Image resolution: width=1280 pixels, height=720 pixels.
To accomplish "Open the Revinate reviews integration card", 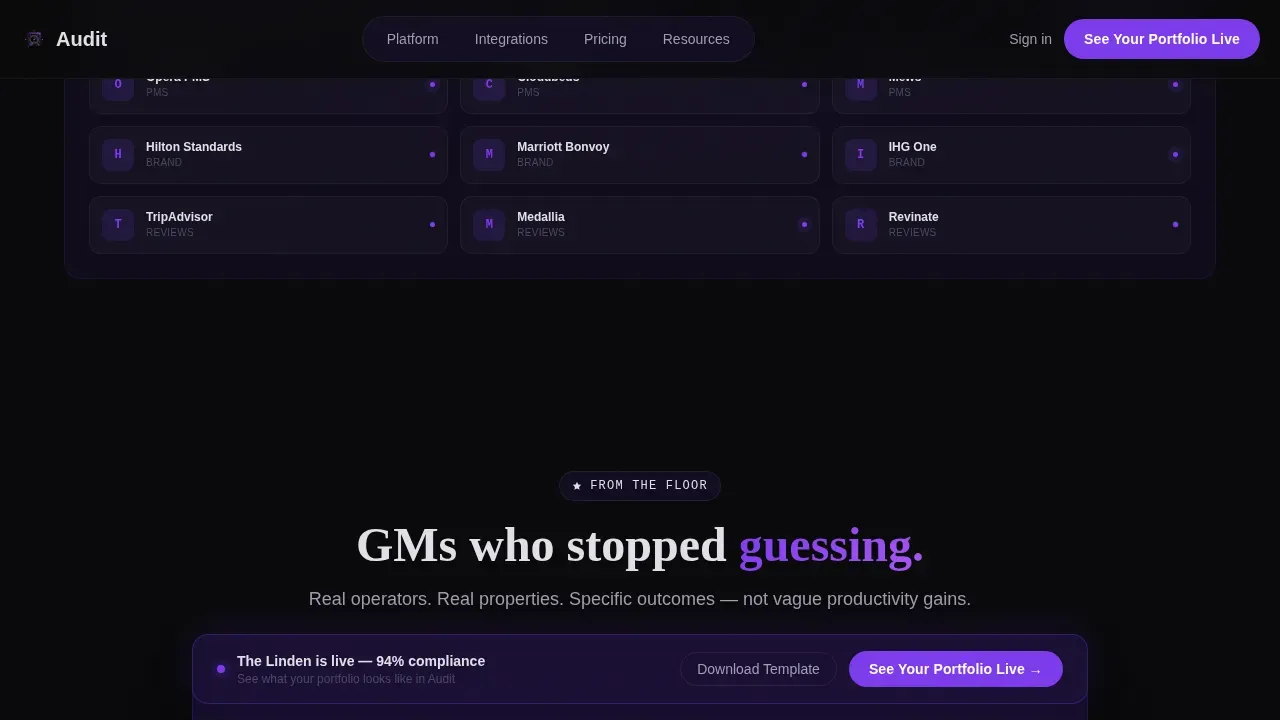I will pos(1011,225).
